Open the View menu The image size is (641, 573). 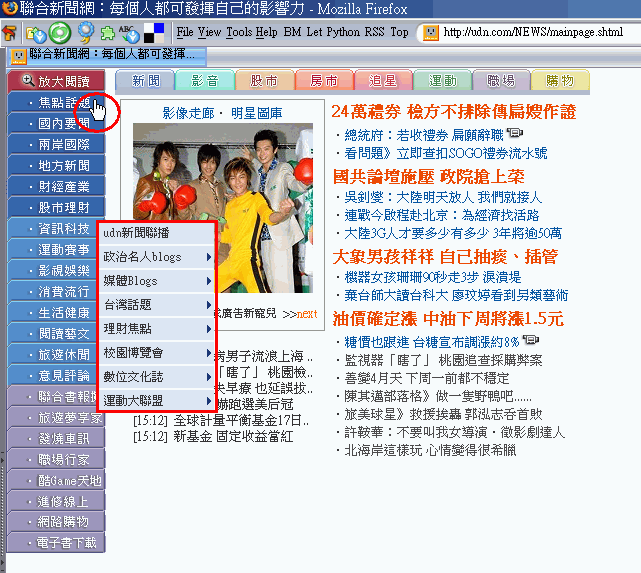pyautogui.click(x=209, y=32)
